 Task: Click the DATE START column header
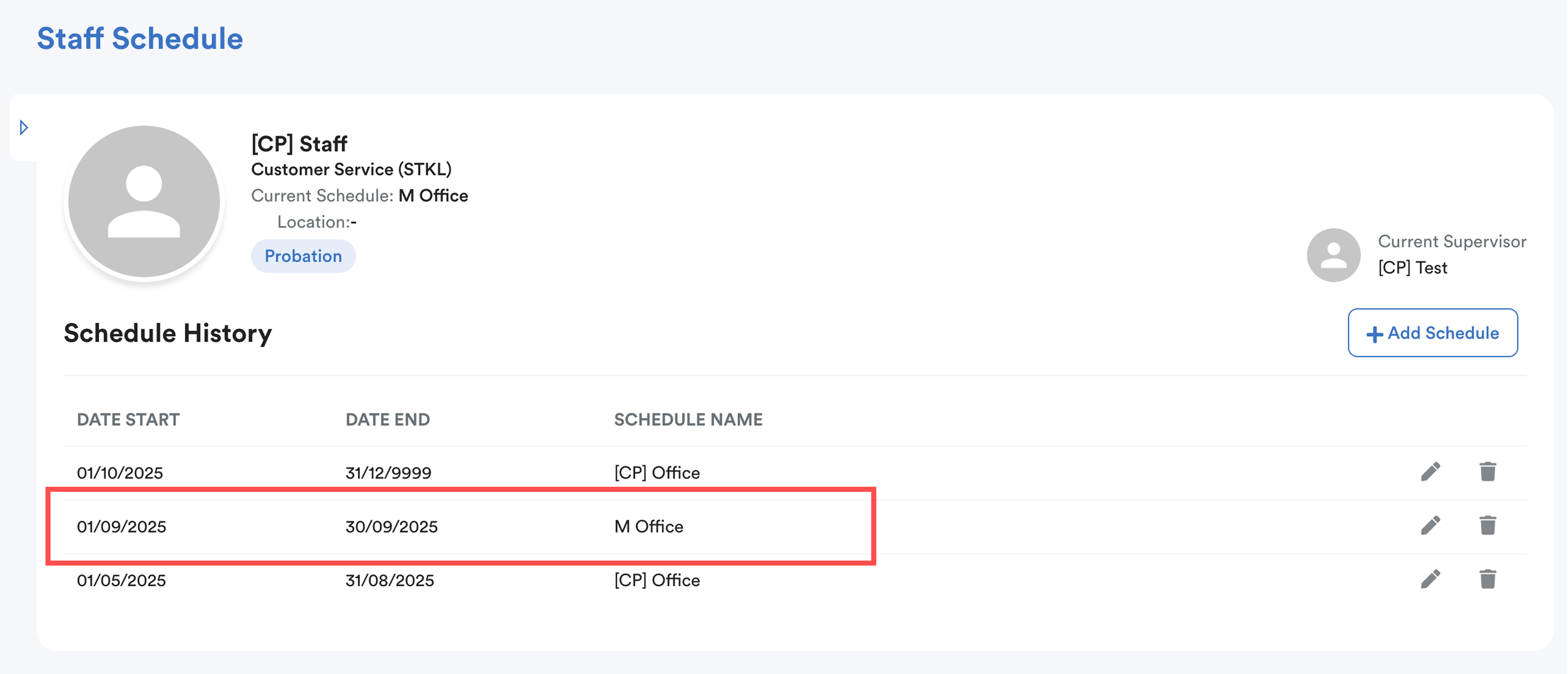coord(128,420)
